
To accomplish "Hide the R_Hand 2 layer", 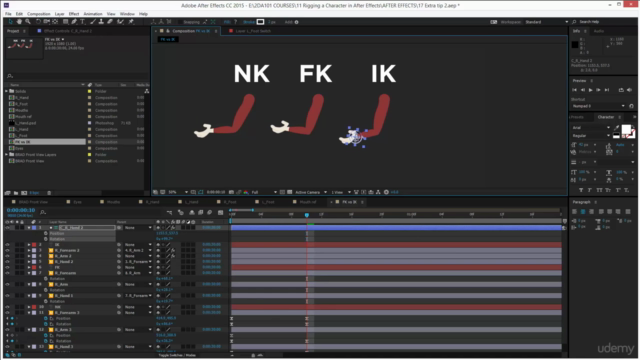I will 7,262.
